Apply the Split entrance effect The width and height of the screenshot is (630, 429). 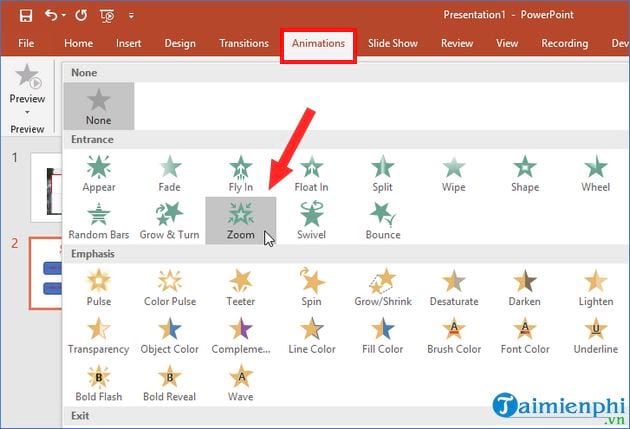coord(382,173)
